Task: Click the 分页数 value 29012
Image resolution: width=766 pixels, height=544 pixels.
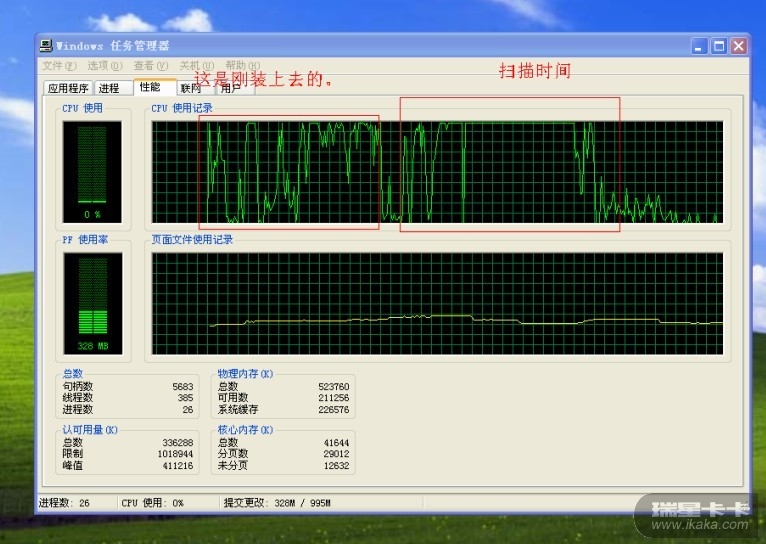Action: pos(337,454)
